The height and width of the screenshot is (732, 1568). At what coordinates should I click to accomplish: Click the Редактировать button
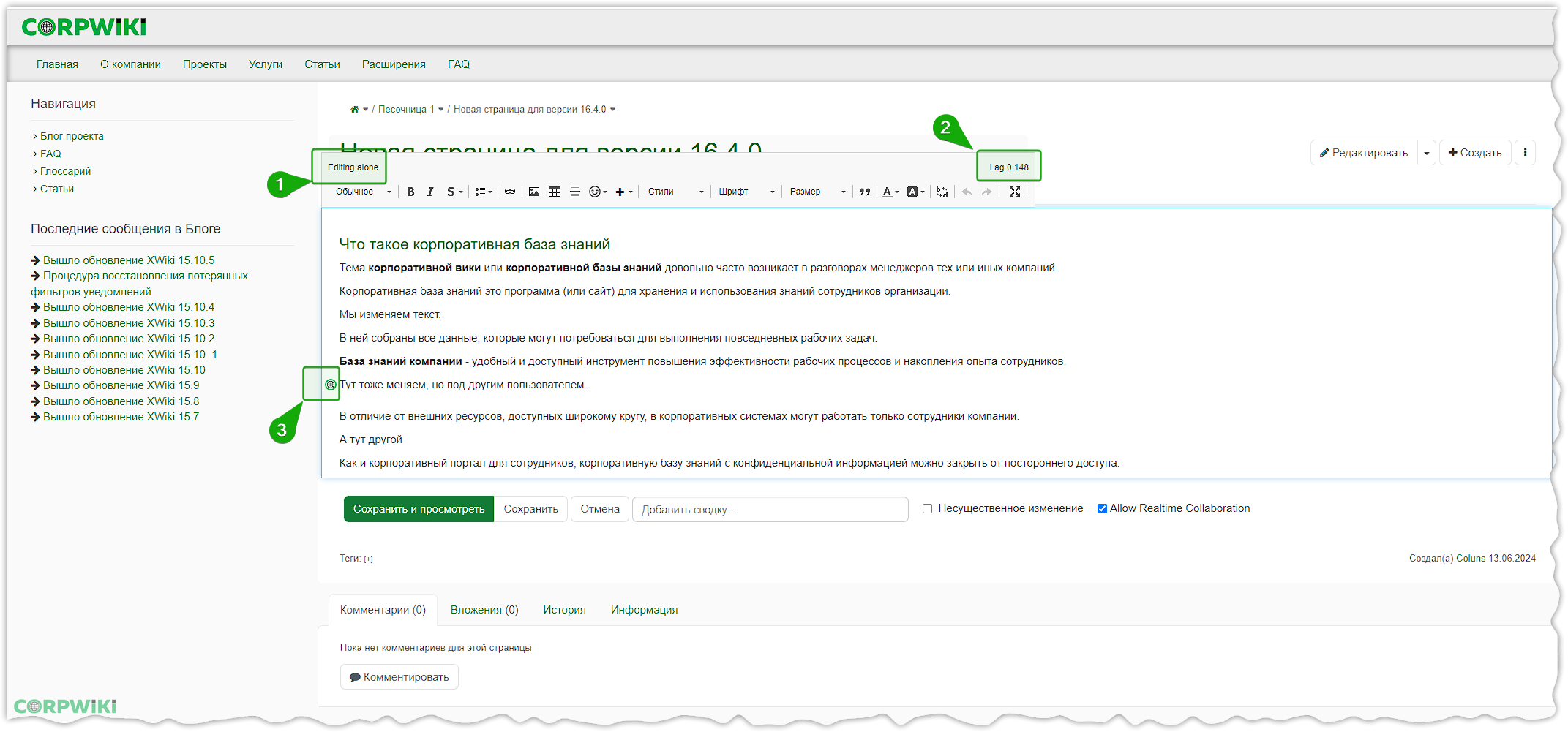(x=1364, y=153)
